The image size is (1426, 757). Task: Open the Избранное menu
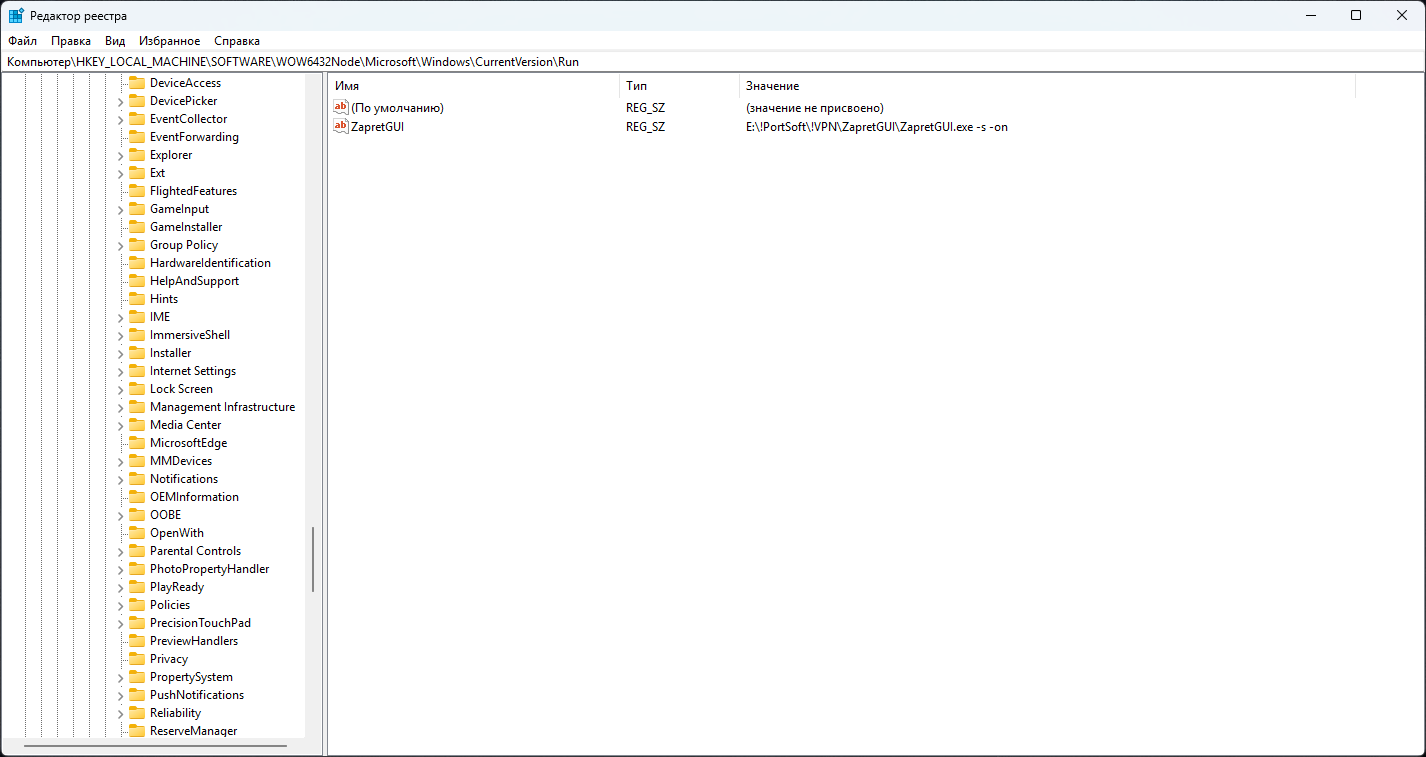[170, 41]
